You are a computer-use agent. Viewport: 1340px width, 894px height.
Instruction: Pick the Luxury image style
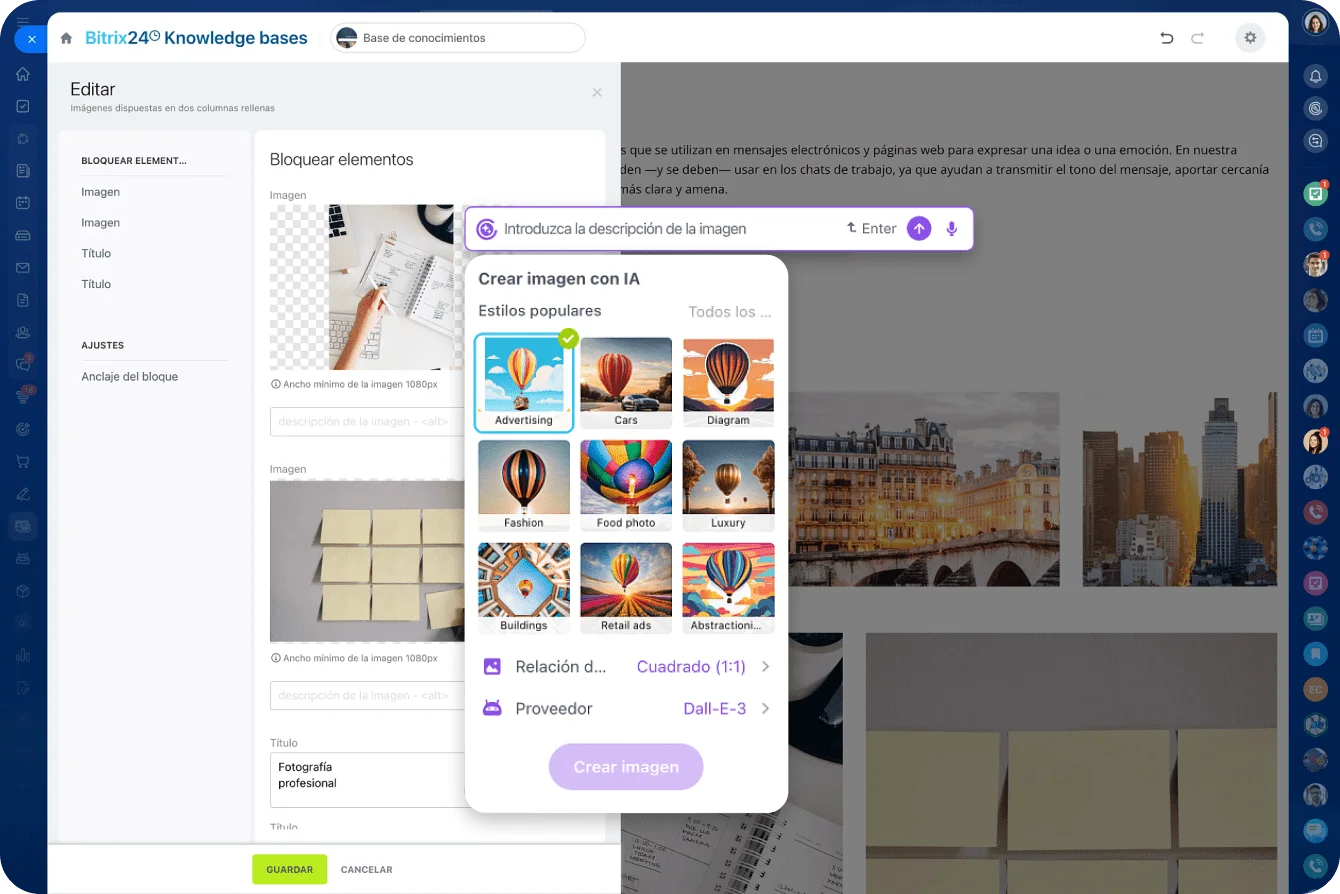[728, 485]
